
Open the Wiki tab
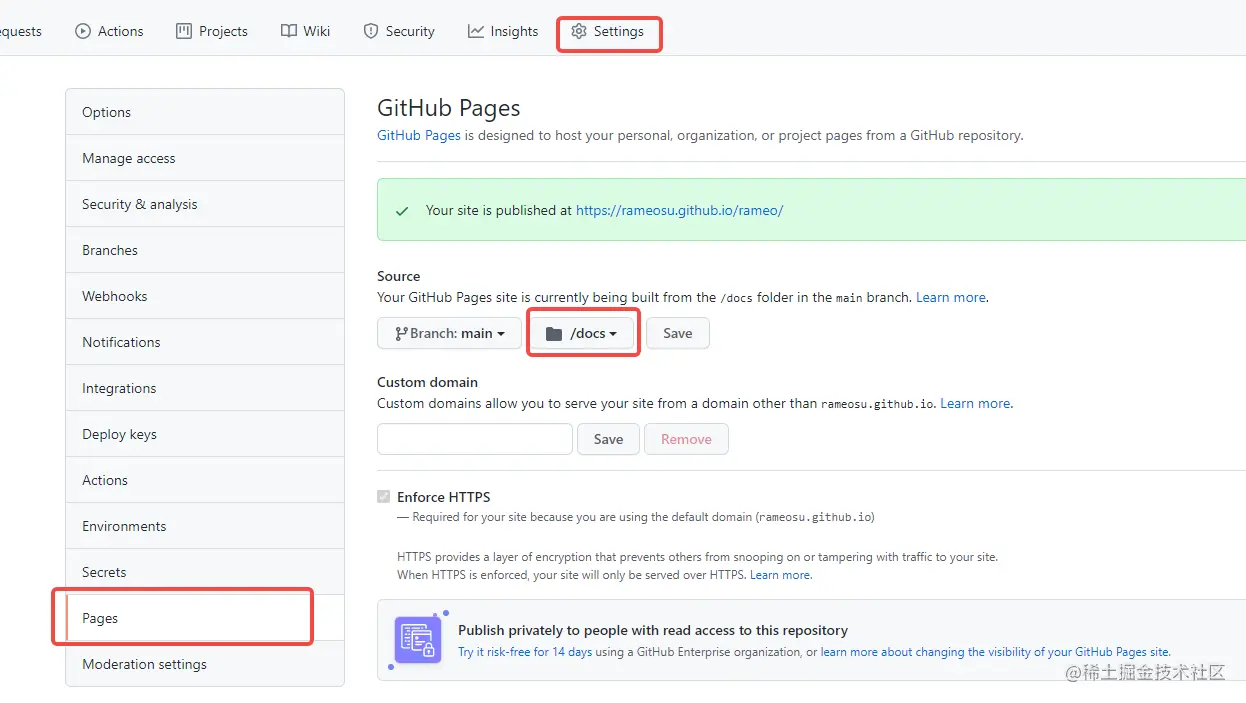(305, 31)
